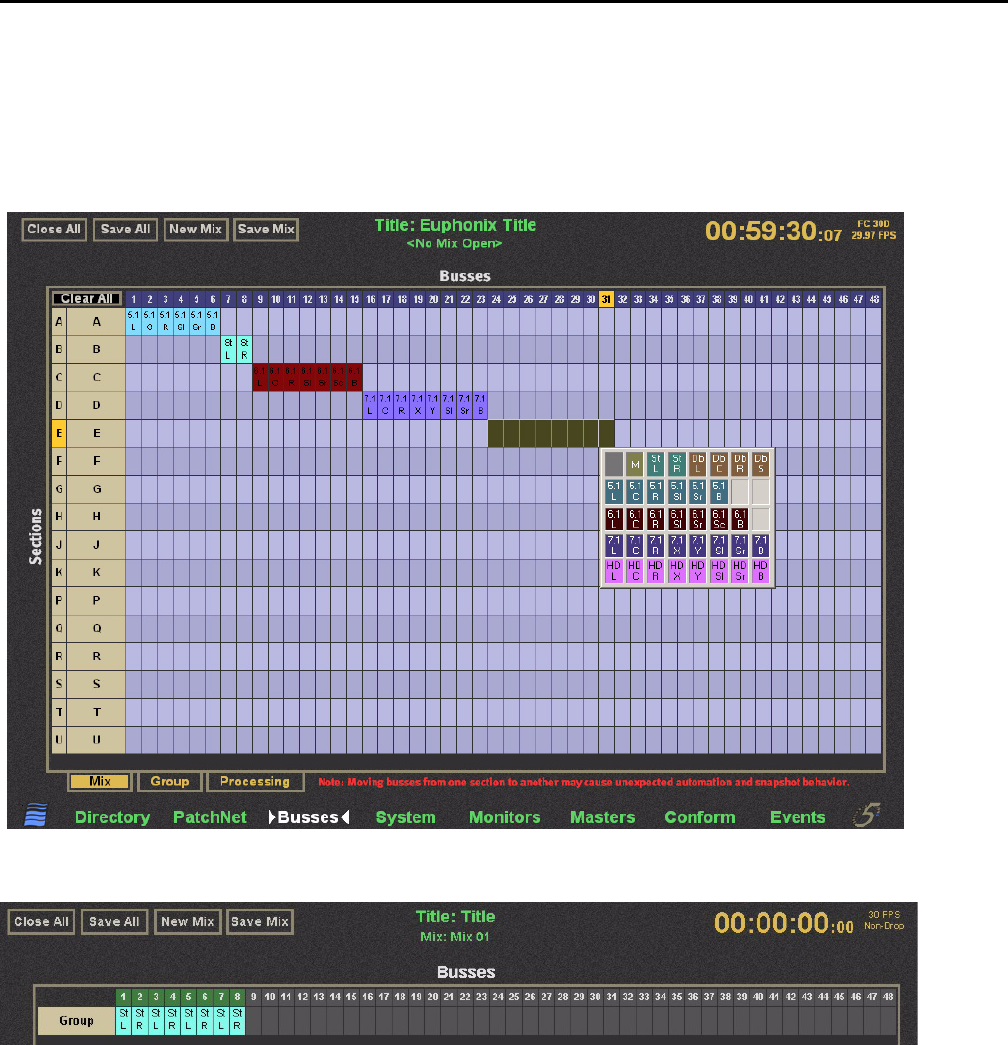Open the Conform page
1008x1045 pixels.
click(x=700, y=817)
